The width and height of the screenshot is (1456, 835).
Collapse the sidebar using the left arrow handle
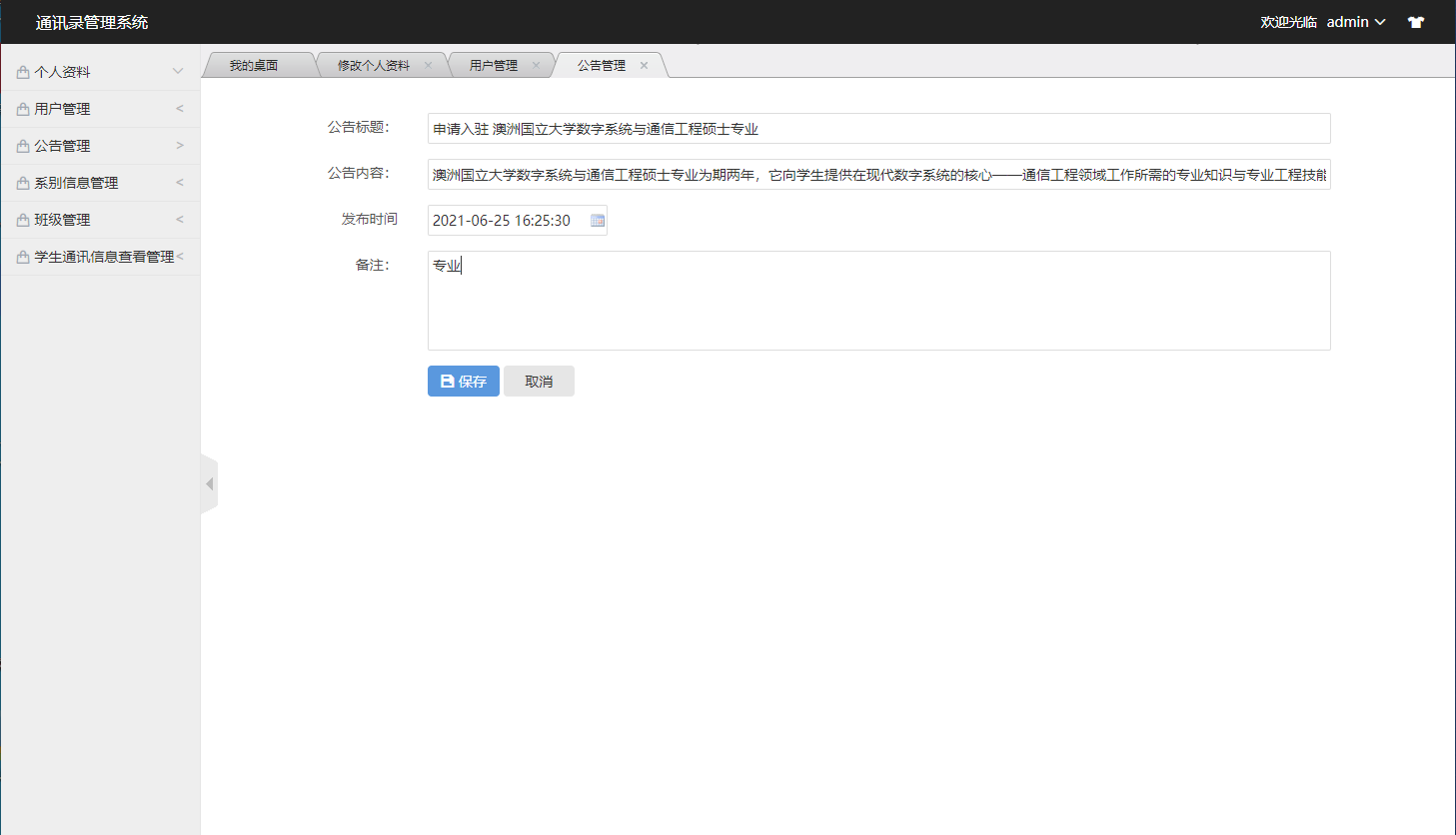[209, 483]
